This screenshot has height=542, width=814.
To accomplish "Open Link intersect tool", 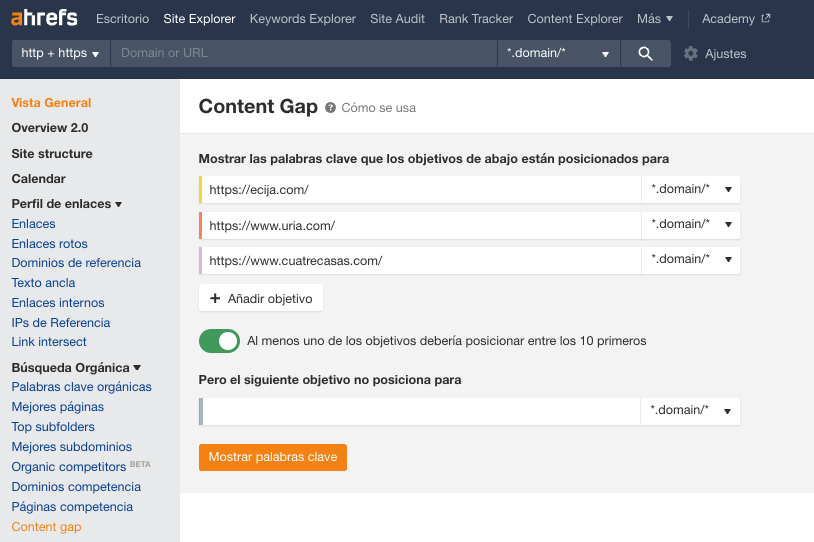I will pyautogui.click(x=49, y=342).
